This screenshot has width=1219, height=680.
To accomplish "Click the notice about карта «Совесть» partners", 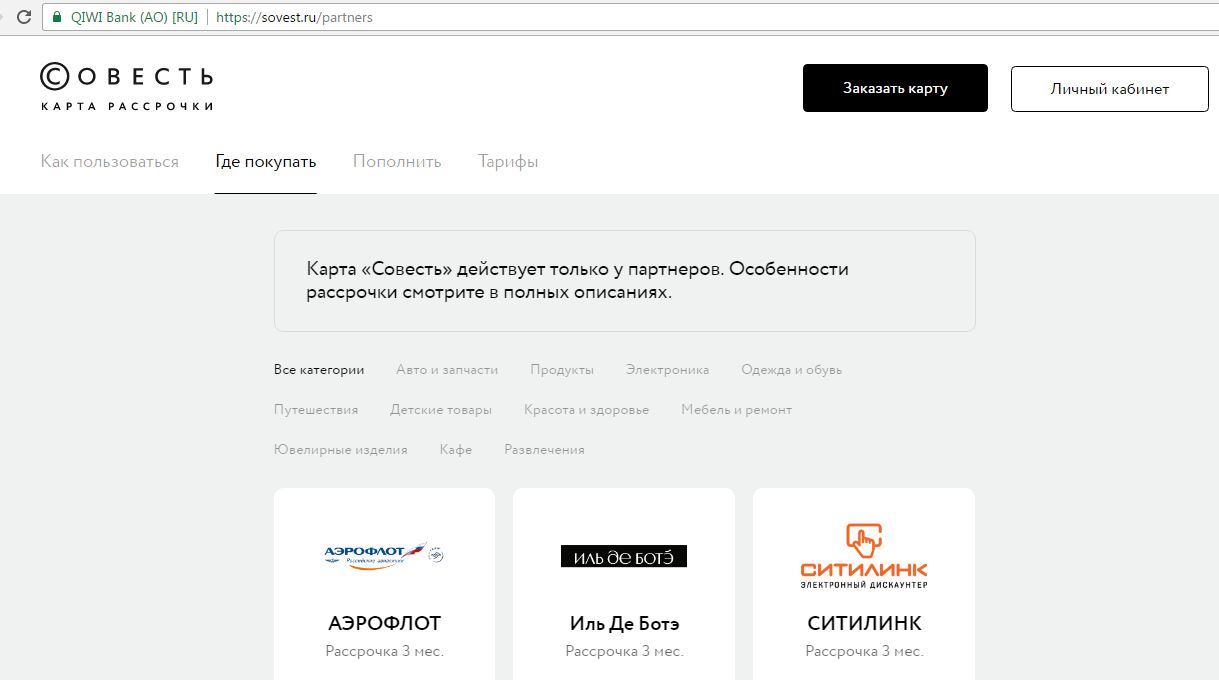I will 625,281.
